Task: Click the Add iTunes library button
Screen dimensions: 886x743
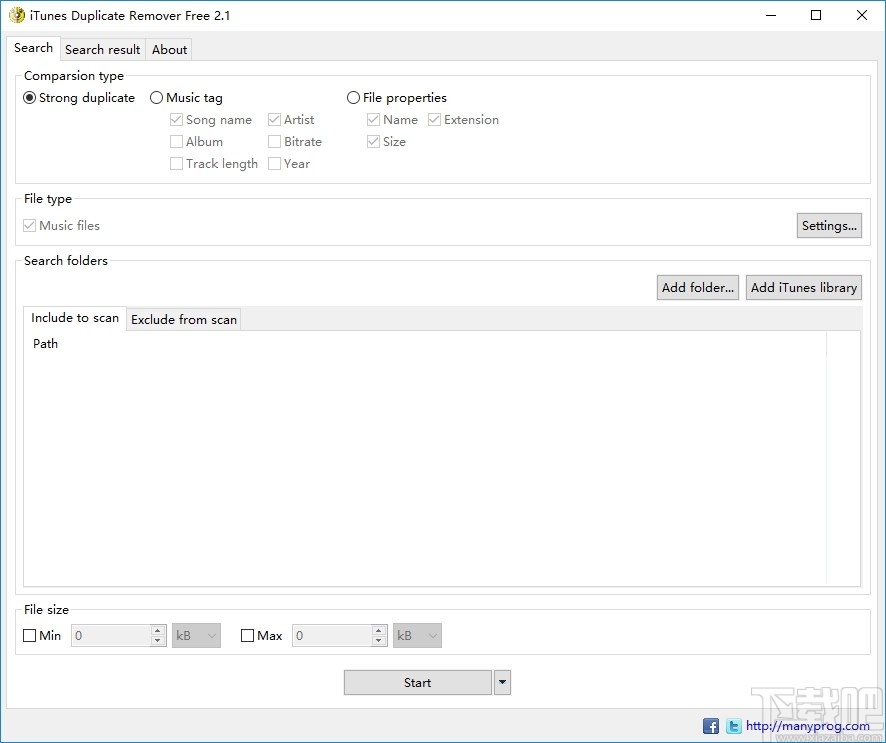Action: pos(803,287)
